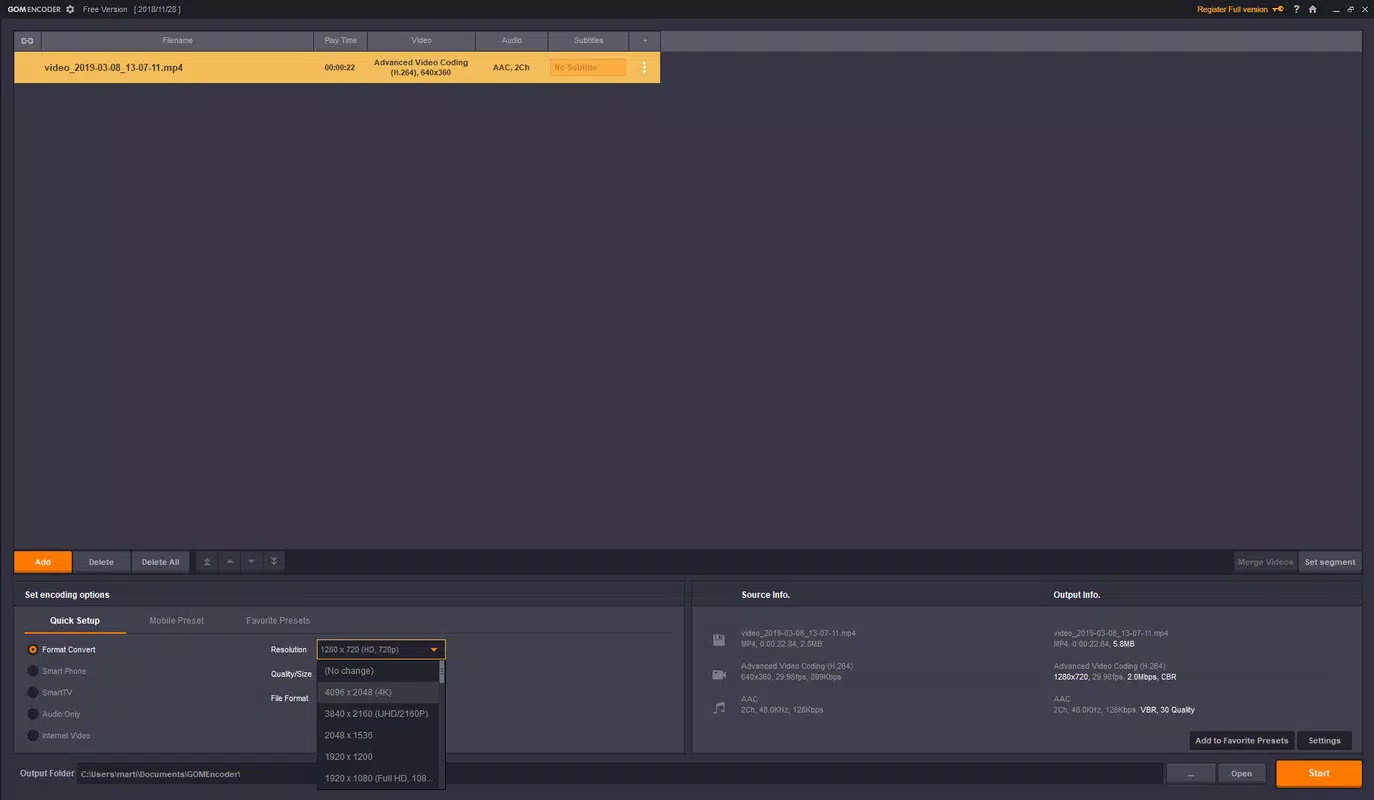Click source file disk icon in Source Info

point(718,640)
